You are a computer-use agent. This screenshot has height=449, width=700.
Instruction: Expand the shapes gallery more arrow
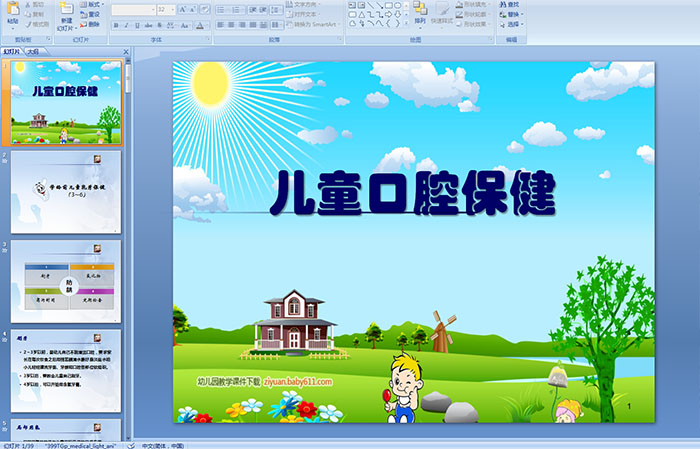click(406, 24)
